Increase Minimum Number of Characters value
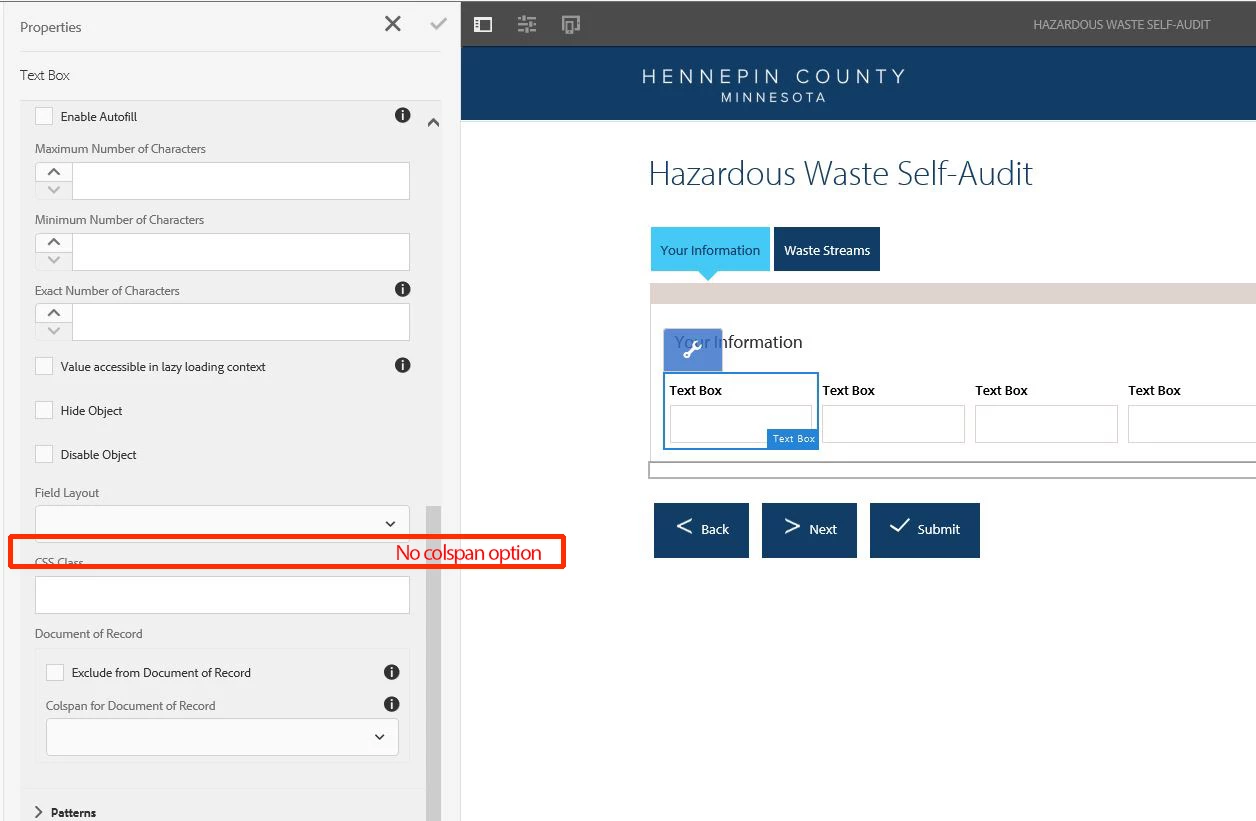 coord(54,243)
